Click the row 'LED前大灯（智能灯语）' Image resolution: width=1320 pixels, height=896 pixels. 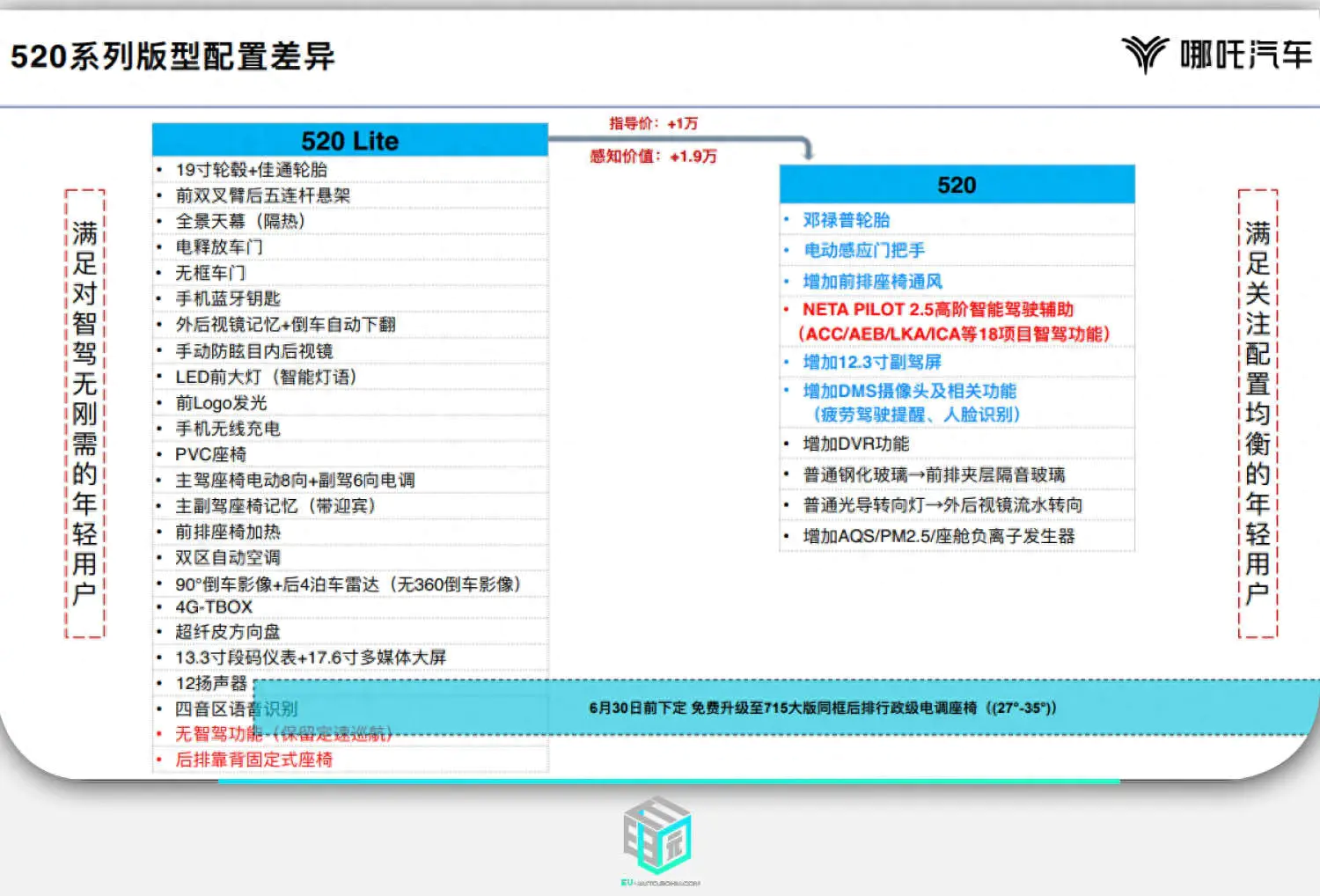click(x=350, y=377)
